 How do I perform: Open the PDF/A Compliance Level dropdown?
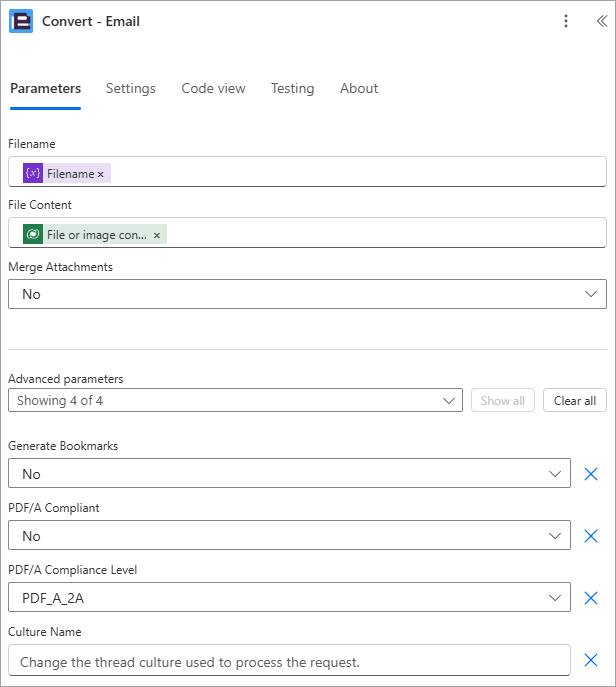point(289,597)
